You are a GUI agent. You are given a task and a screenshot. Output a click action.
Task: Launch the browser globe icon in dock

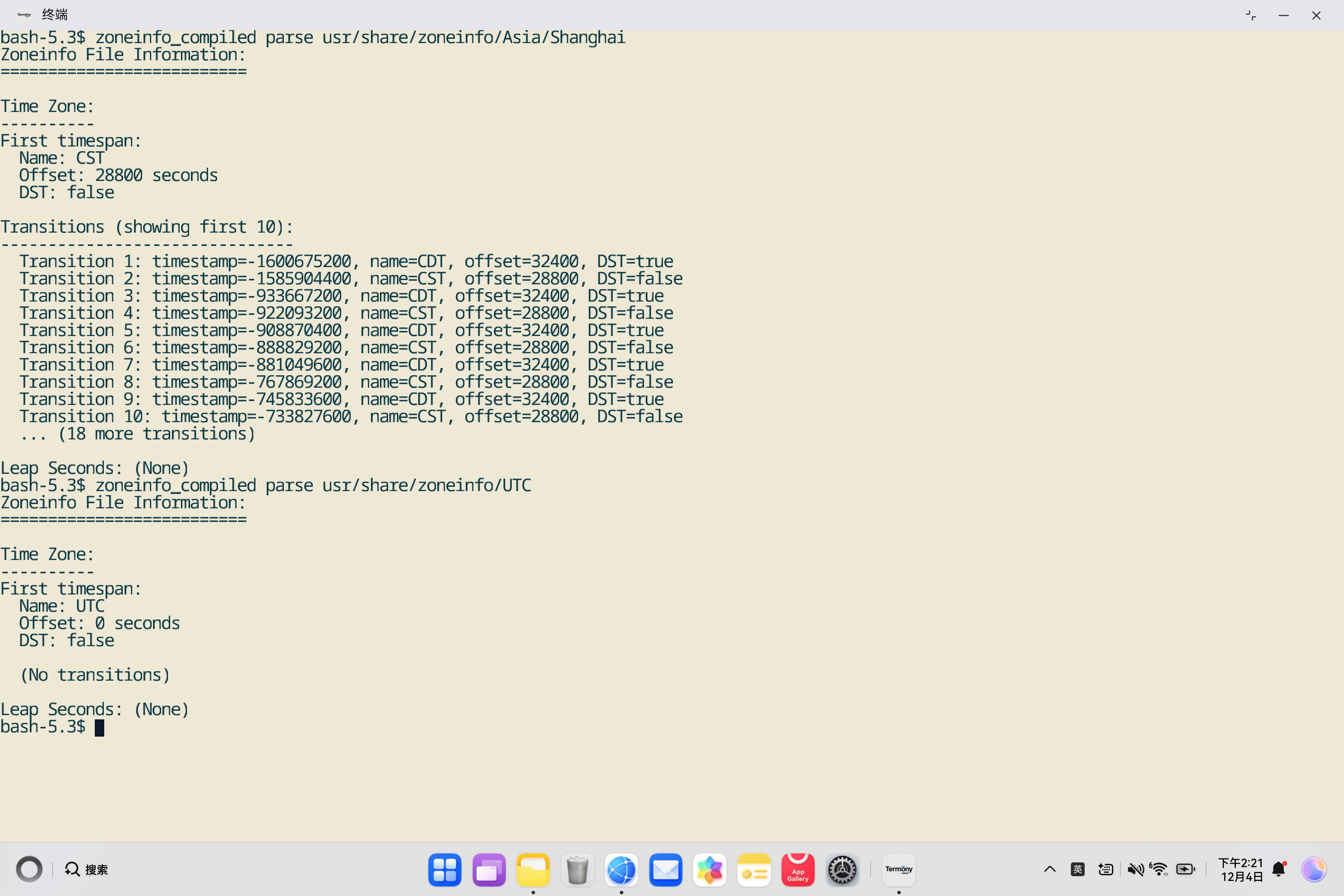click(622, 870)
